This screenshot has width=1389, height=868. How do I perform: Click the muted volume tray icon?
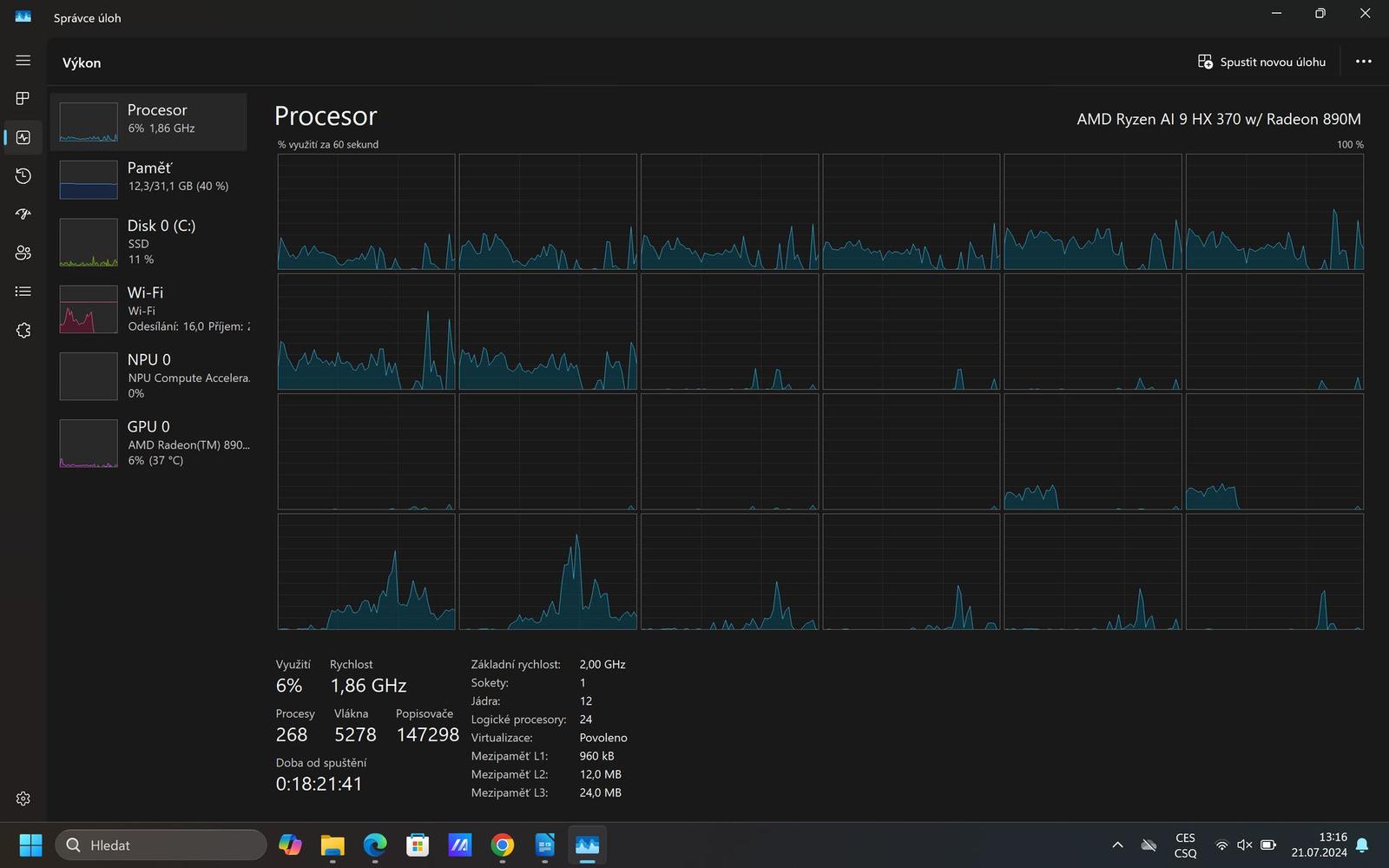1244,845
